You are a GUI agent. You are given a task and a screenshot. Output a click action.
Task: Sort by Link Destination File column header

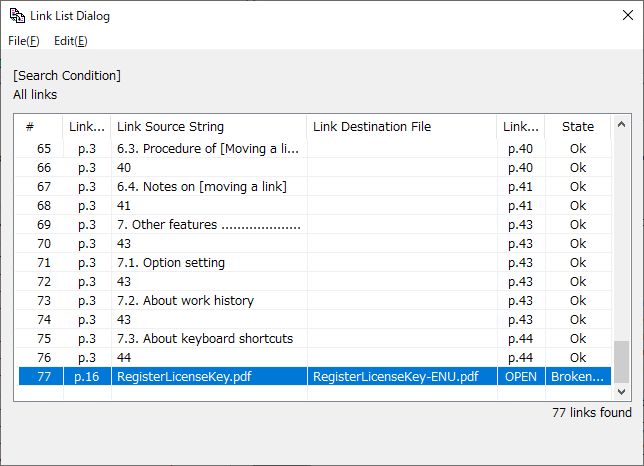tap(402, 126)
